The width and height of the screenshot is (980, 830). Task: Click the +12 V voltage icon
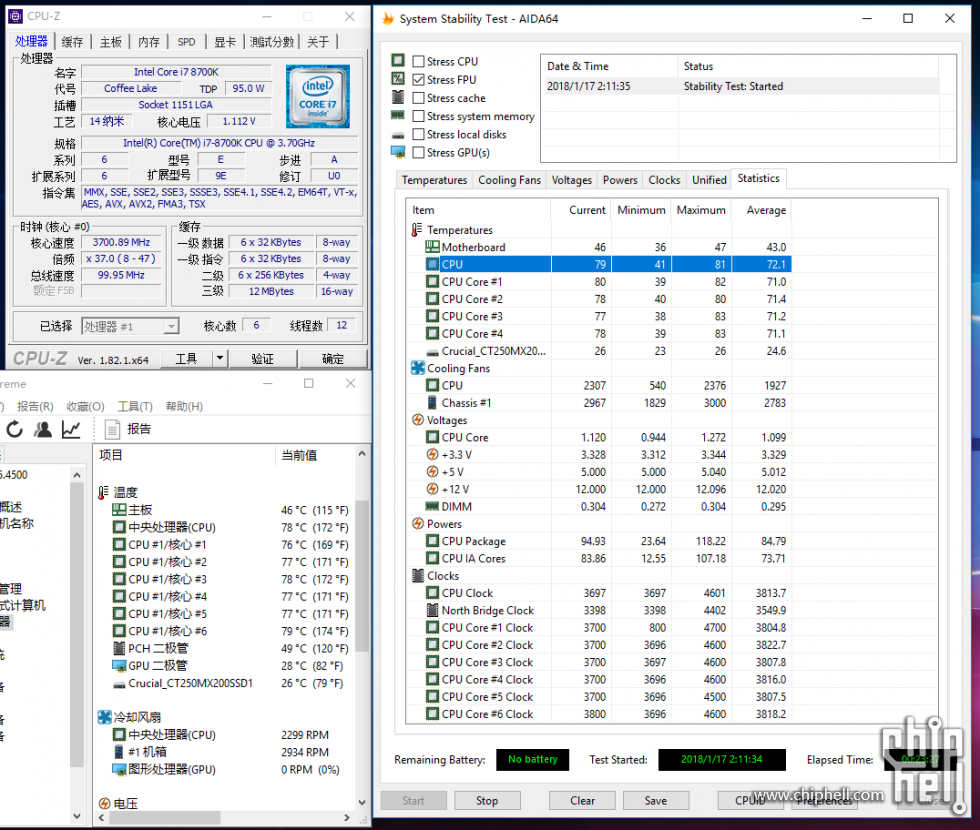432,489
